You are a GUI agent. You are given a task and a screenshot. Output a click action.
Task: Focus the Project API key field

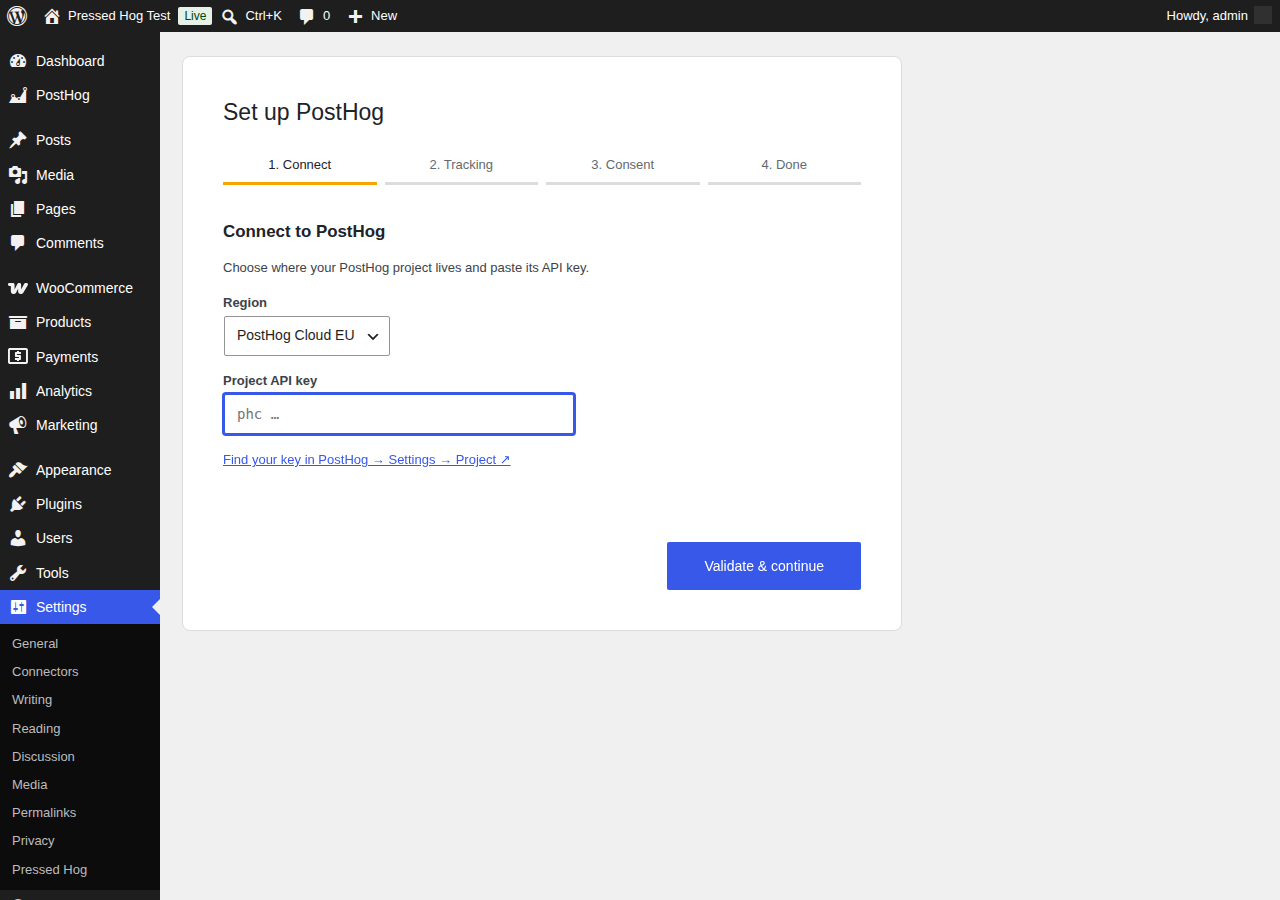[399, 414]
